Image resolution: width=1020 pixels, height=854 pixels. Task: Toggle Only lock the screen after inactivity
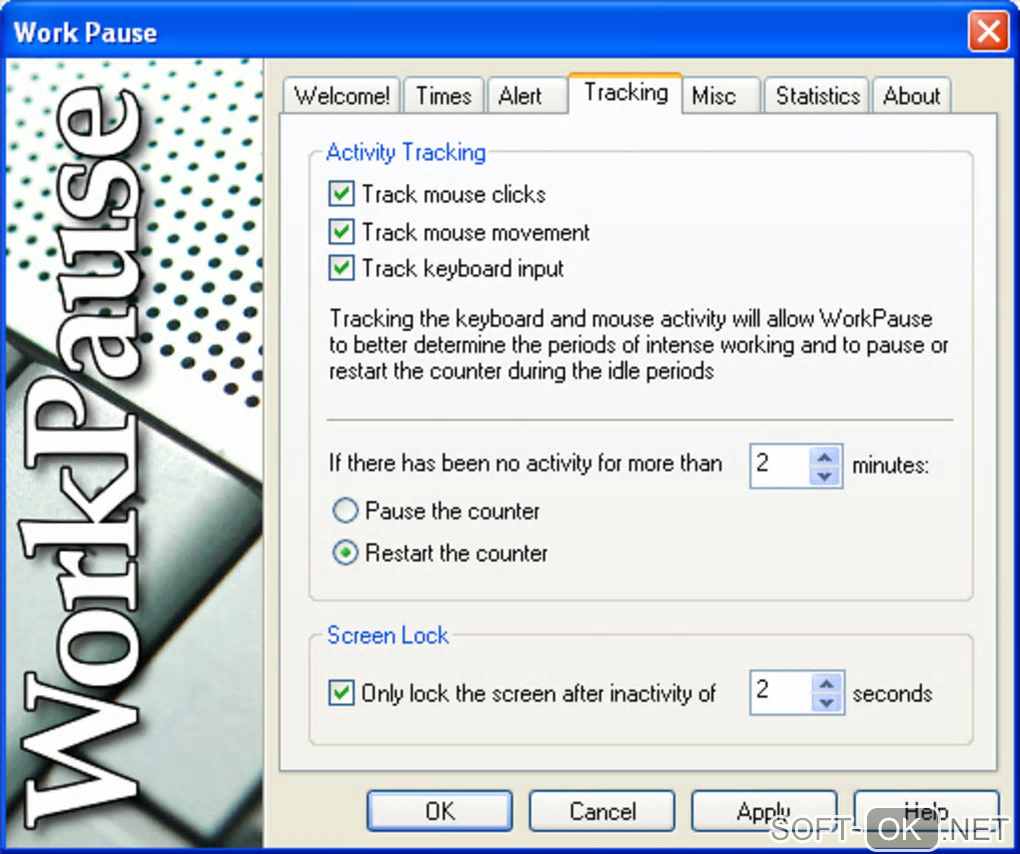tap(342, 693)
